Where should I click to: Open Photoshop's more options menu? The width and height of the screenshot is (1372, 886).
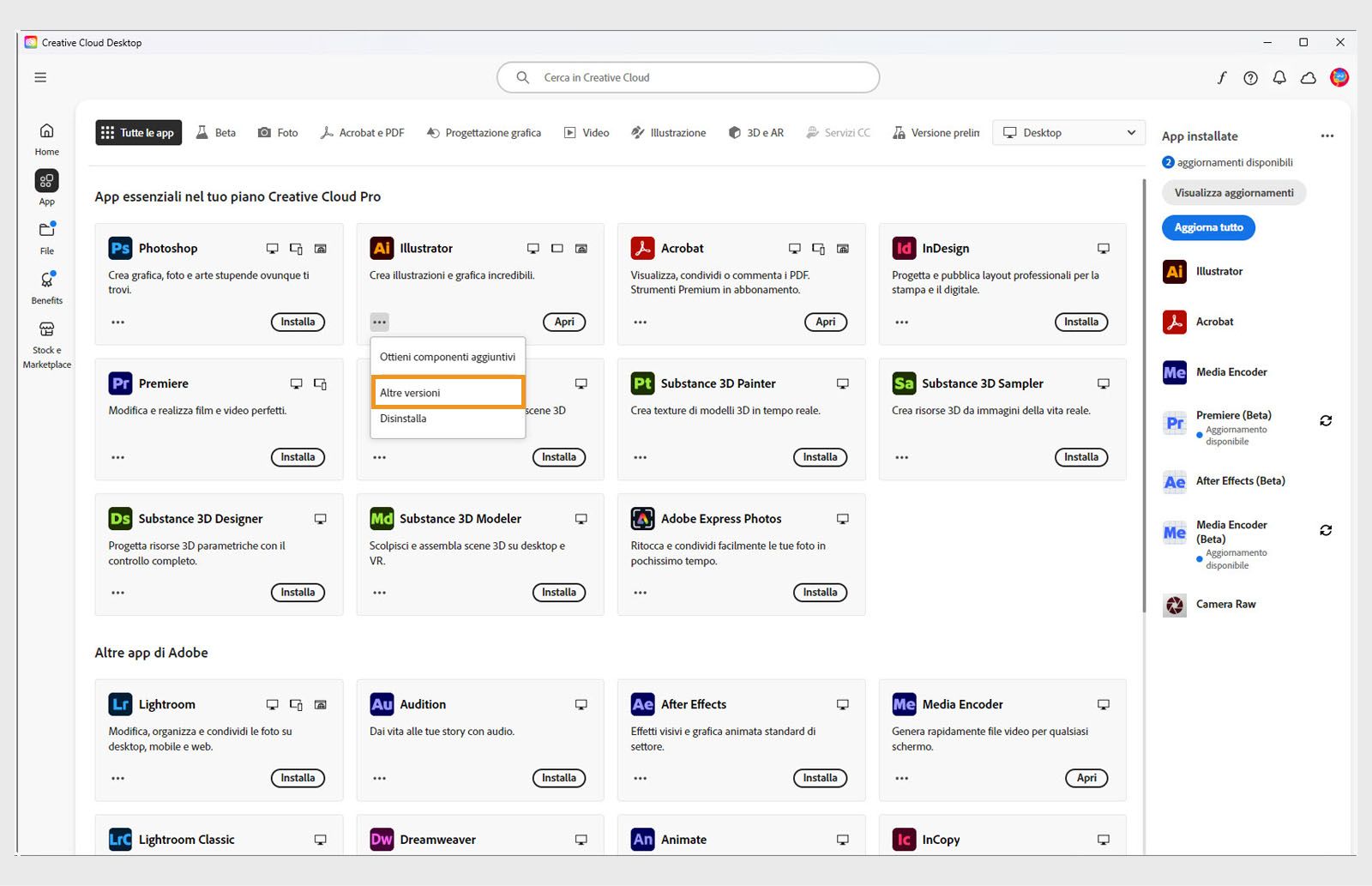pos(117,322)
